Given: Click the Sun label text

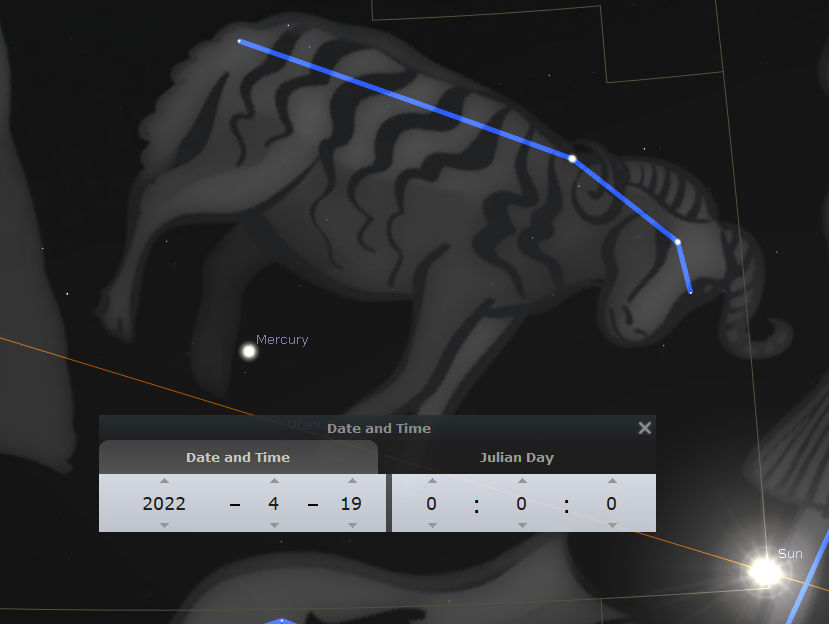Looking at the screenshot, I should [790, 554].
